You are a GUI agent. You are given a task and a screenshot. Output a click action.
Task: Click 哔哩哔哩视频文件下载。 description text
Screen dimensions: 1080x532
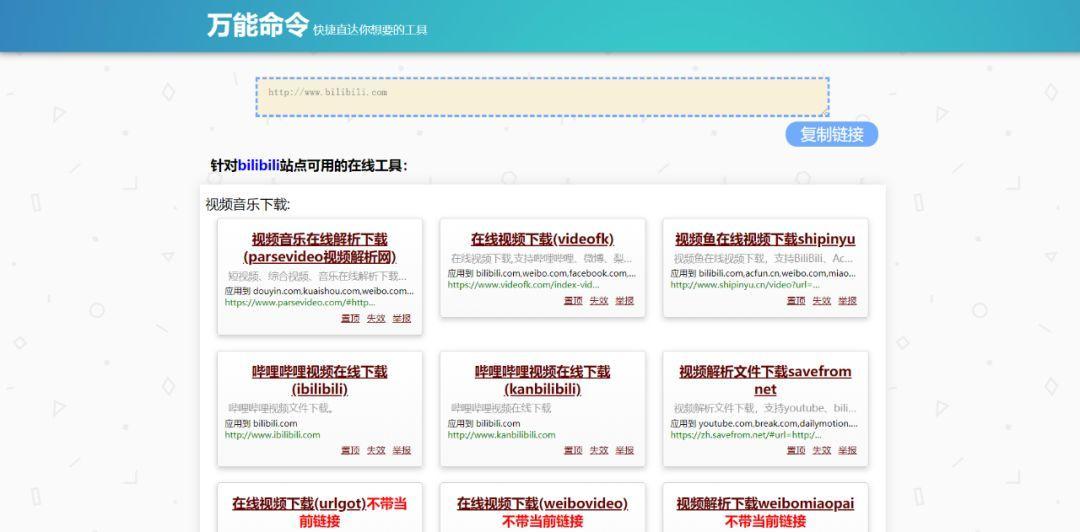tap(281, 408)
